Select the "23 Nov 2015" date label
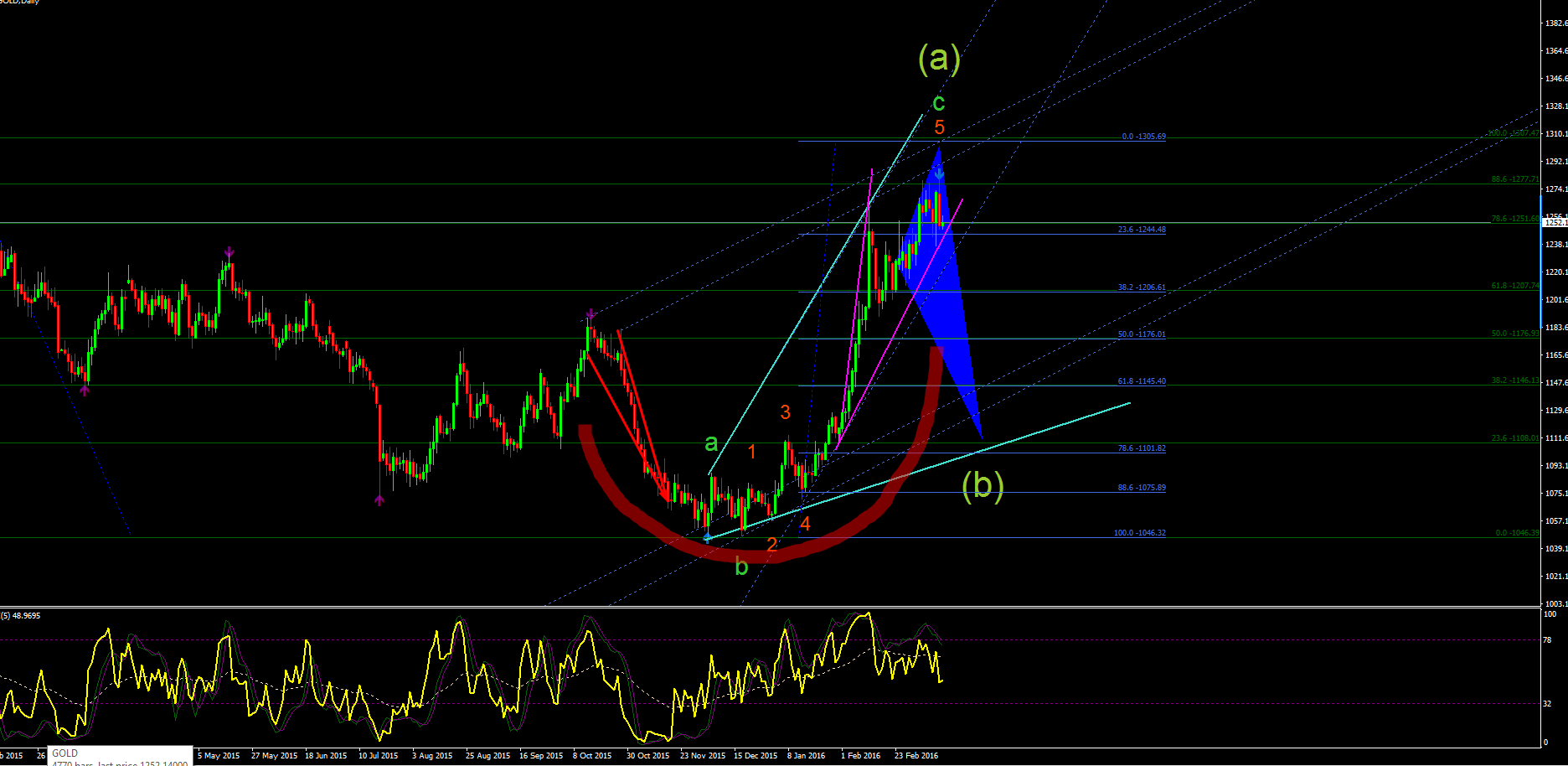This screenshot has height=766, width=1568. click(703, 756)
